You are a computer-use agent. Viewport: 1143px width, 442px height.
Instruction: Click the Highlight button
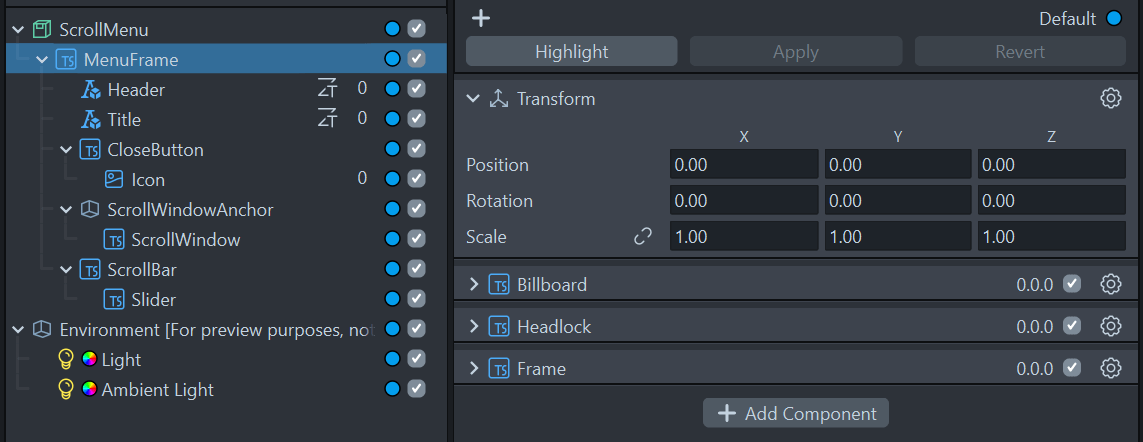(571, 52)
